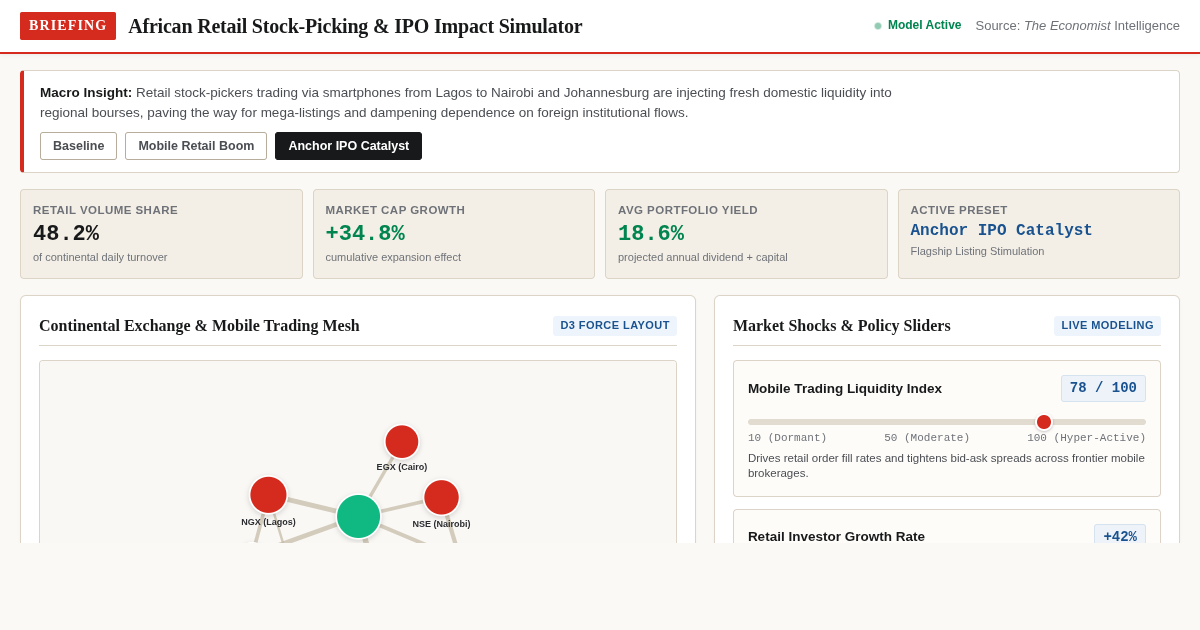Click the green central hub node
This screenshot has height=630, width=1200.
point(358,516)
